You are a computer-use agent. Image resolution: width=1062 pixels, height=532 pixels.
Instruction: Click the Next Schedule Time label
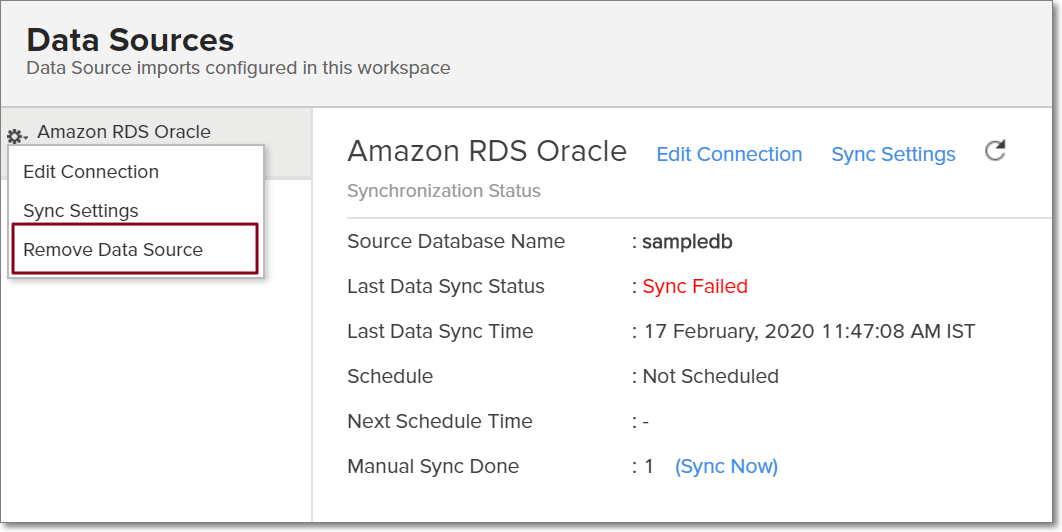(439, 422)
